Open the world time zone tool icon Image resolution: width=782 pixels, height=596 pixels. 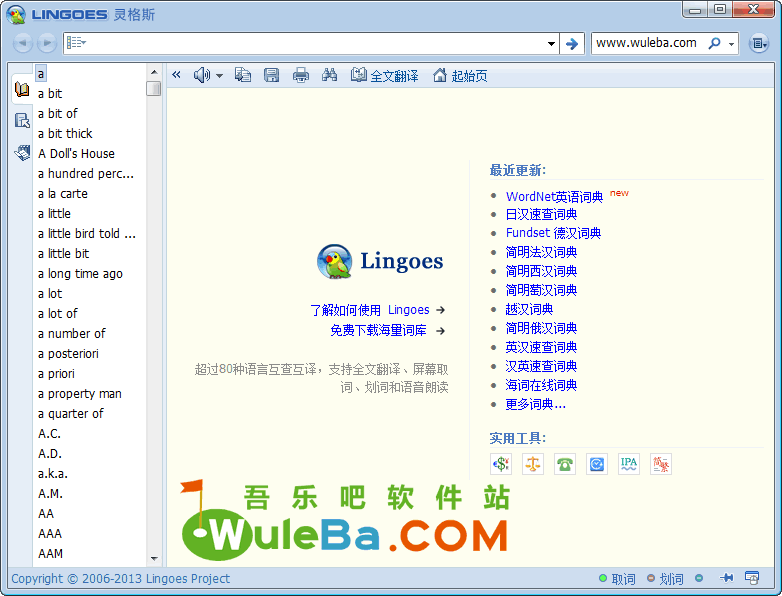pyautogui.click(x=596, y=464)
